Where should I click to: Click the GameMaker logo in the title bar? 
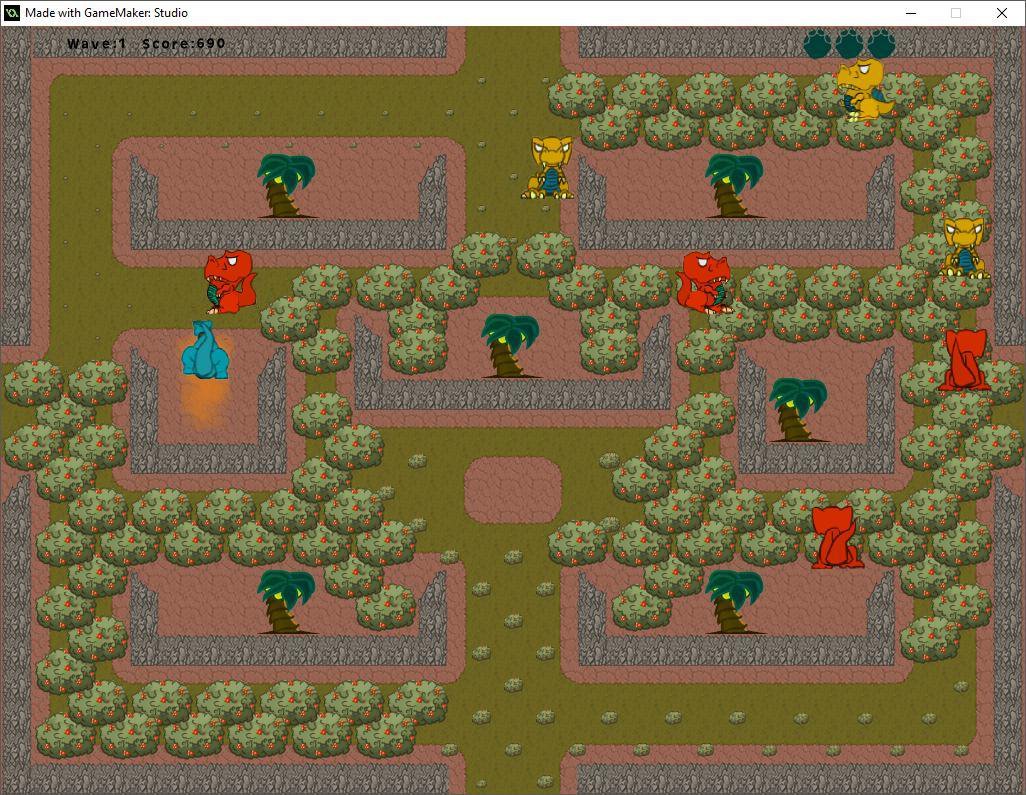(x=12, y=13)
